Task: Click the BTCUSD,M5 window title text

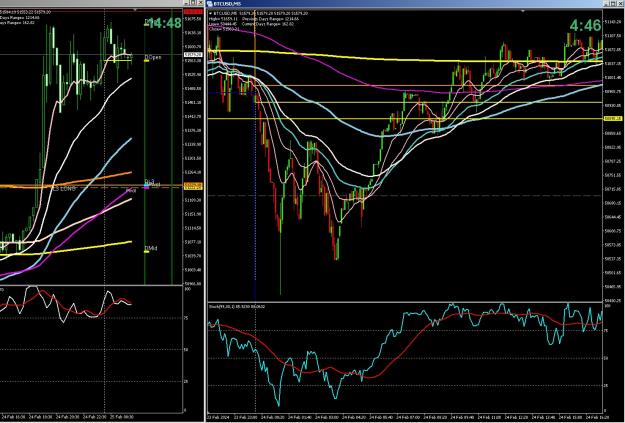Action: click(228, 4)
